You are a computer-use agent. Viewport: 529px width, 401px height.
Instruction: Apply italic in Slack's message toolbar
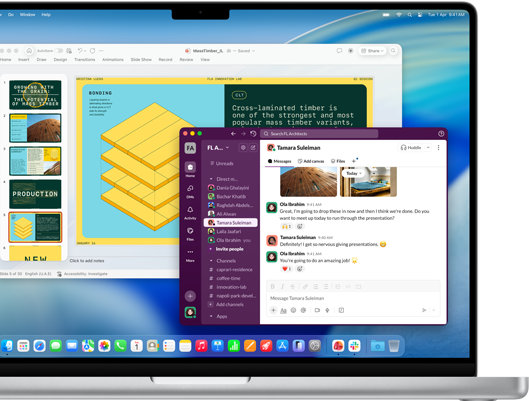pos(283,286)
